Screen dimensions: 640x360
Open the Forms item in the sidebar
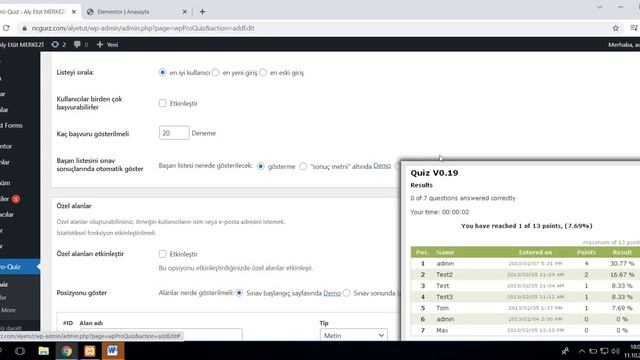(x=11, y=125)
